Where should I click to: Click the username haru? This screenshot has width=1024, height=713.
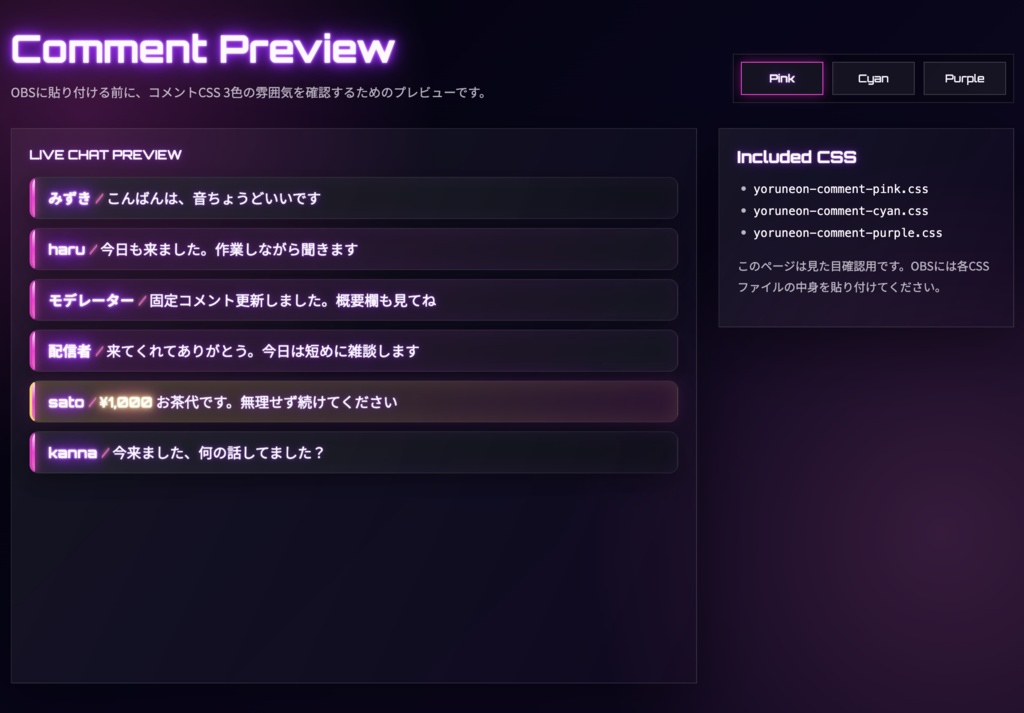pyautogui.click(x=67, y=249)
